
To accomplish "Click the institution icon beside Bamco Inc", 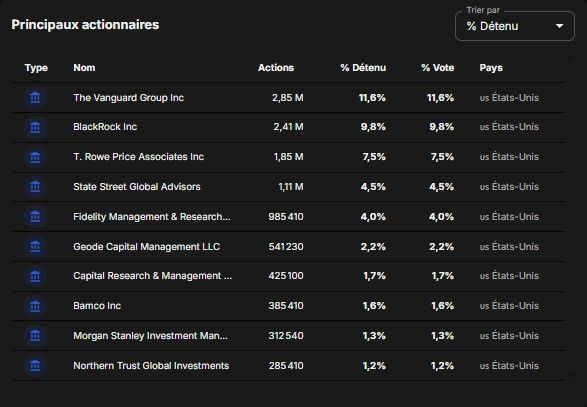I will (35, 306).
